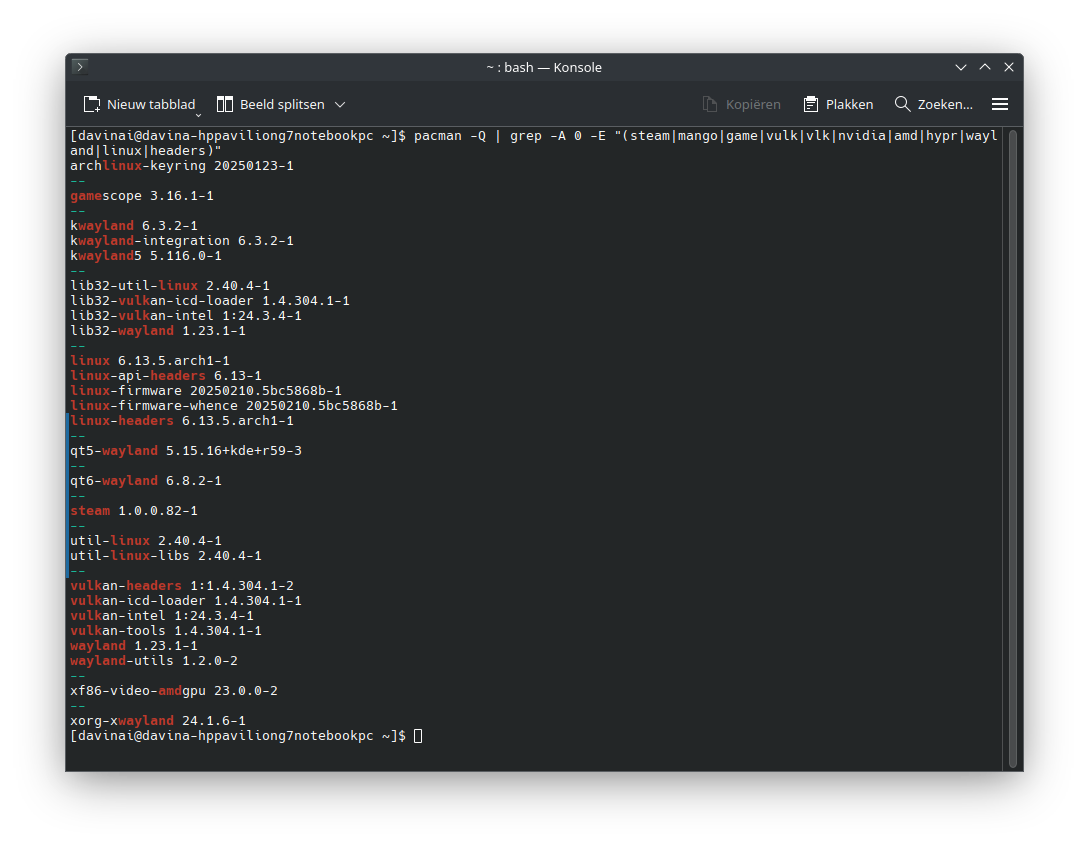The width and height of the screenshot is (1089, 849).
Task: Click the 'wayland 1.23.1-1' line
Action: coord(134,646)
